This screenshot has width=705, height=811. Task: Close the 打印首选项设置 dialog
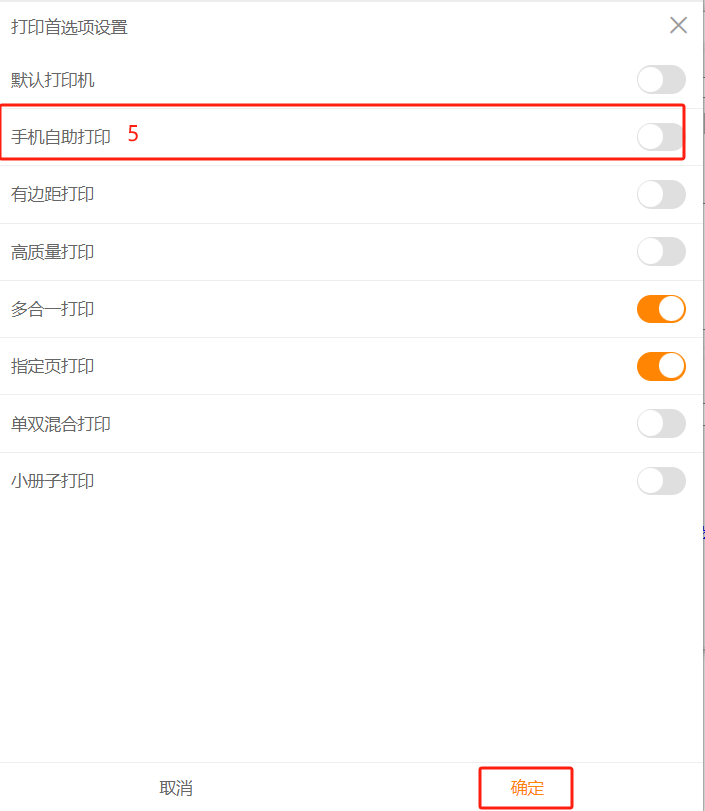678,26
